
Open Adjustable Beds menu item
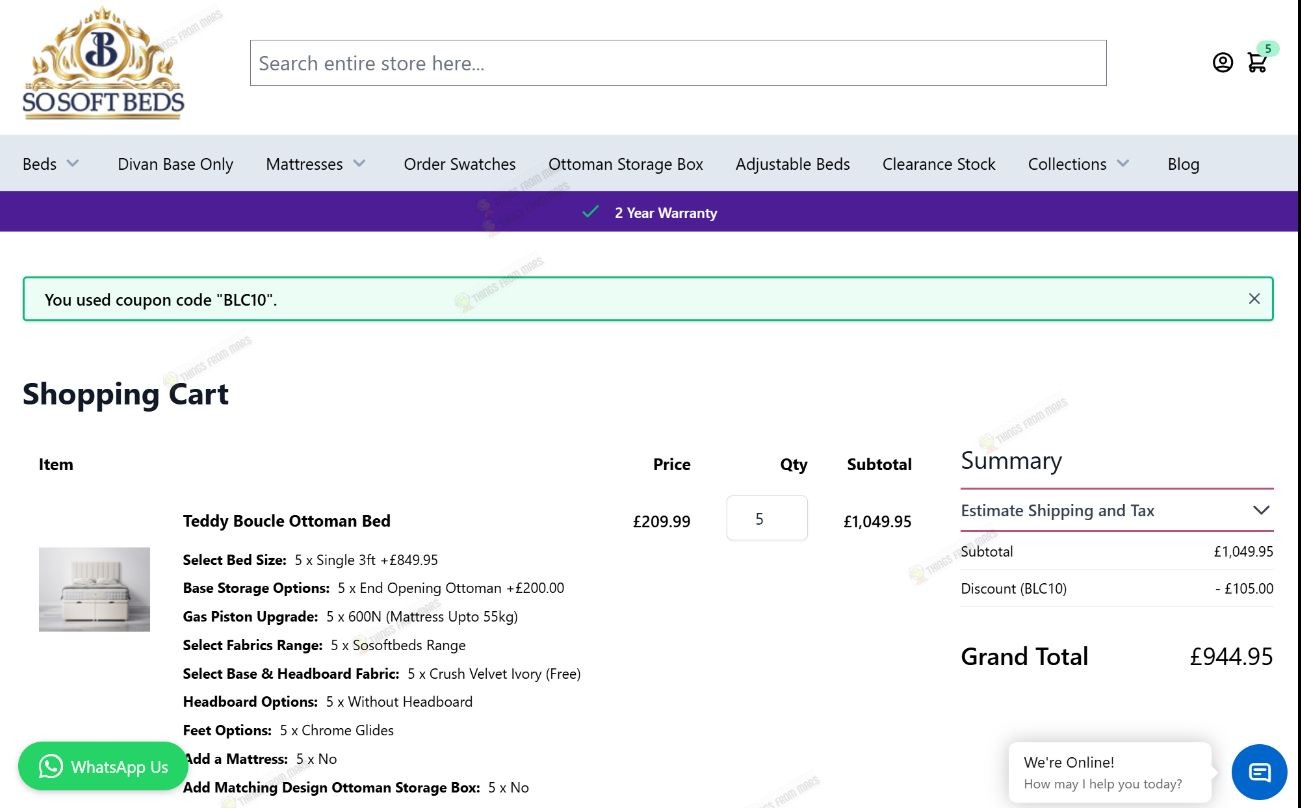[x=793, y=164]
